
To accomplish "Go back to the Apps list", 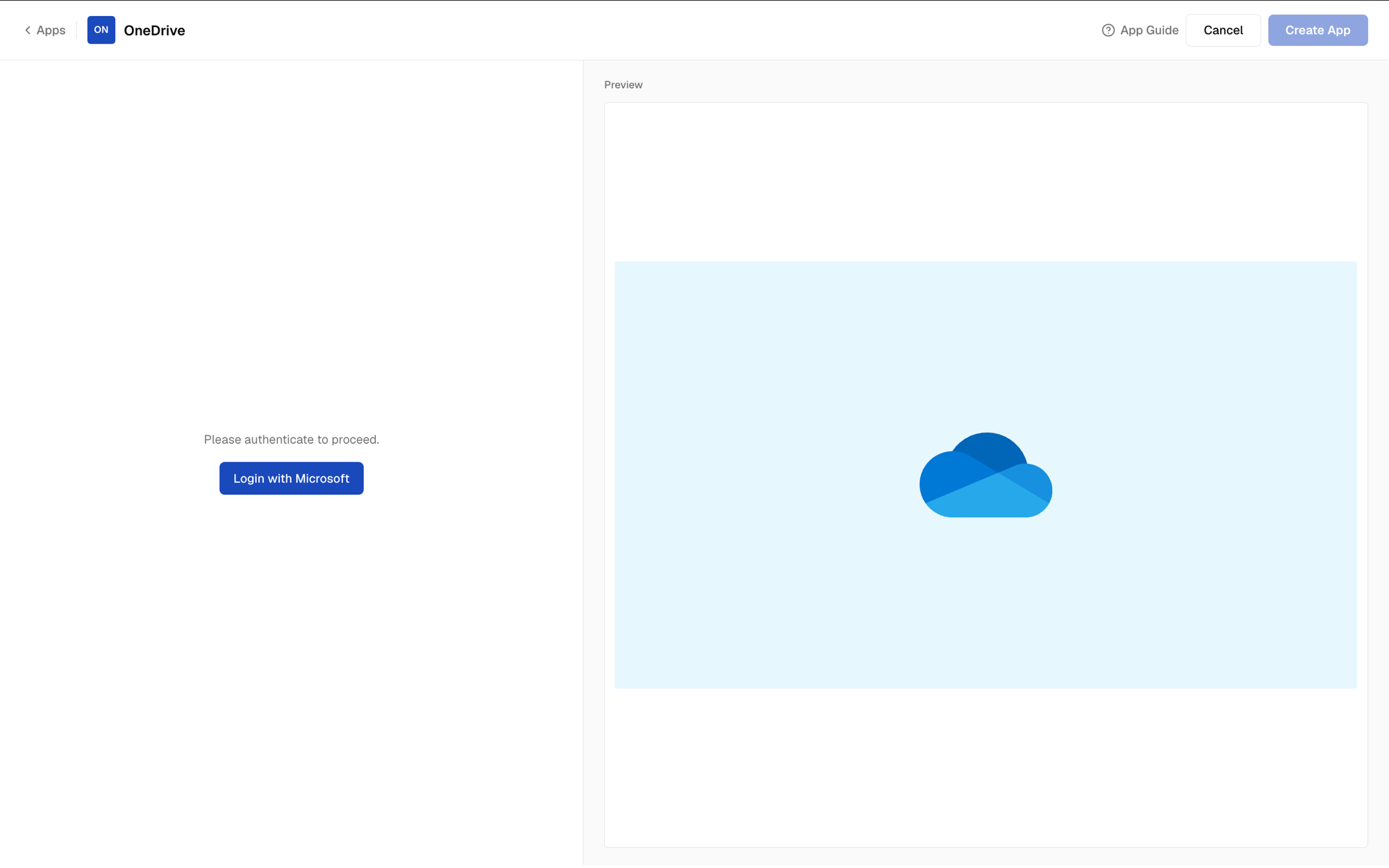I will 45,31.
